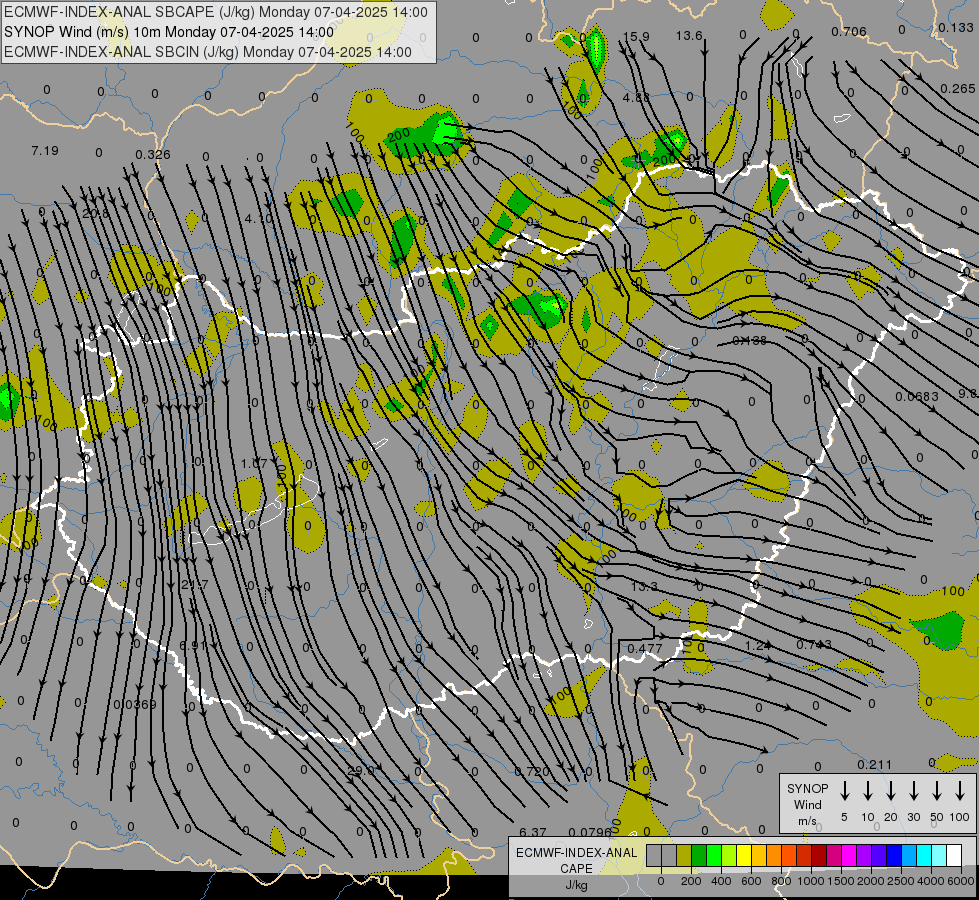Click the 0.211 value on the map
979x900 pixels.
tap(874, 764)
